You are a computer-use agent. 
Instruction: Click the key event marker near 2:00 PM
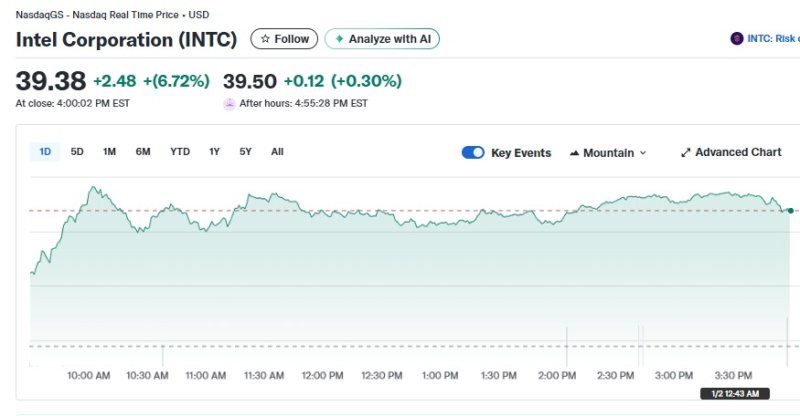567,345
